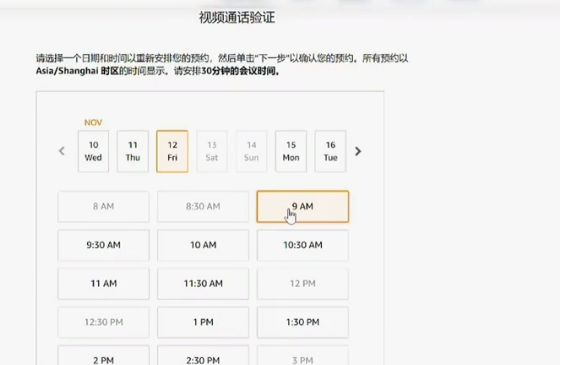
Task: Go to previous week with left chevron
Action: point(62,151)
